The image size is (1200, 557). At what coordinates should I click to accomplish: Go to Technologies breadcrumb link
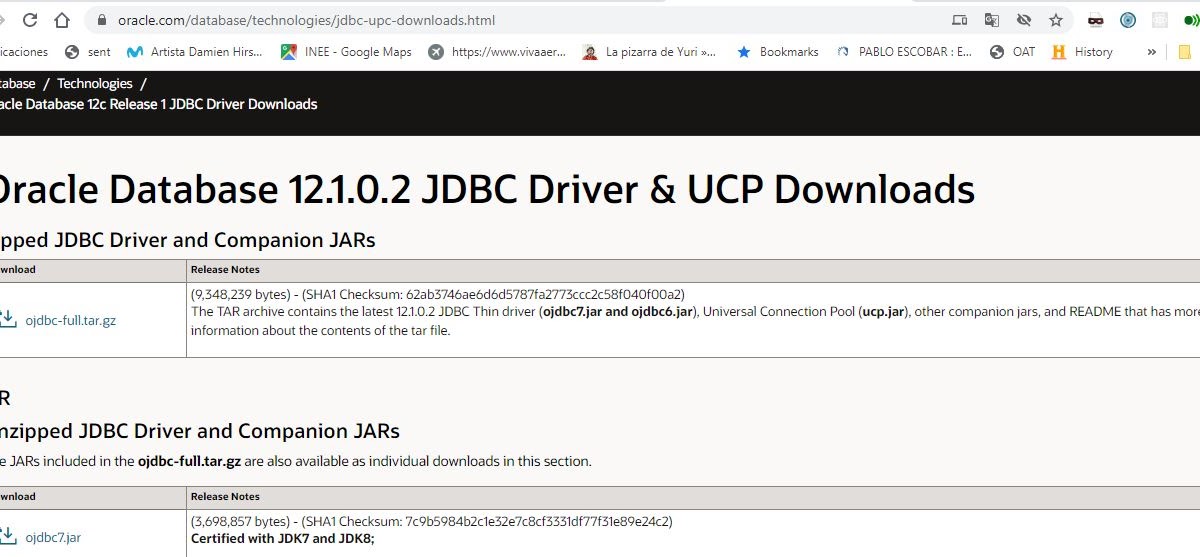(x=94, y=84)
